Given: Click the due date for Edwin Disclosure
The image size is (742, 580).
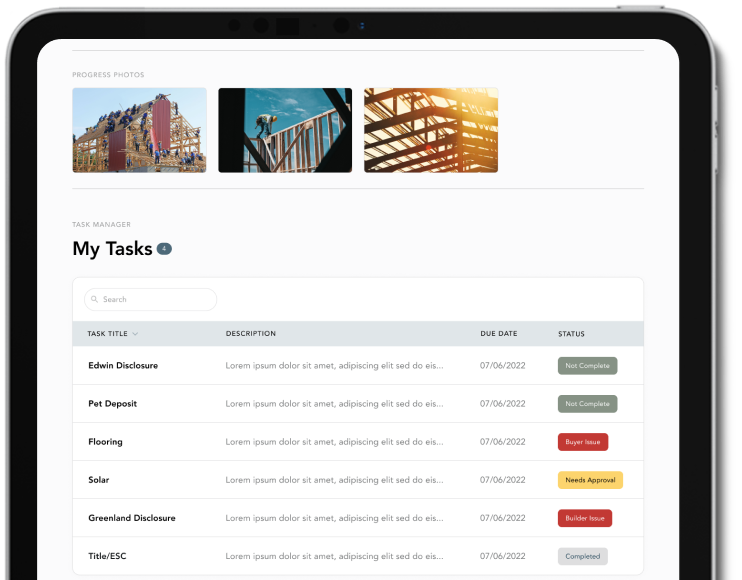Looking at the screenshot, I should click(x=503, y=365).
